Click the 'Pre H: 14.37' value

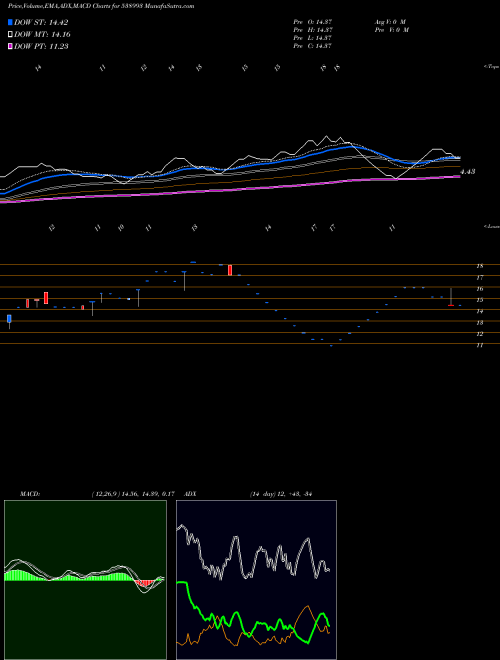313,30
